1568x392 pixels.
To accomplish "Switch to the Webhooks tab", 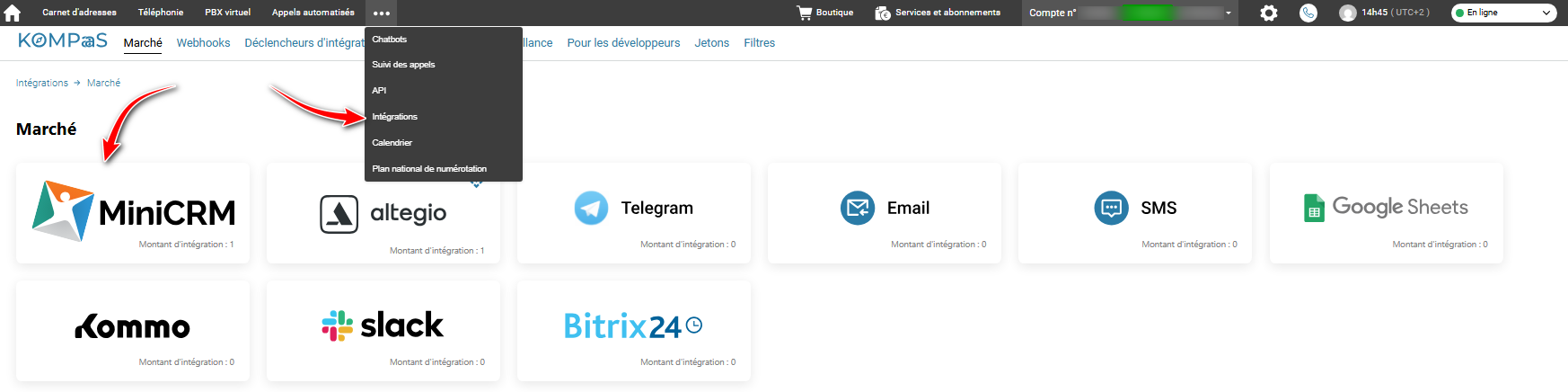I will click(x=203, y=42).
